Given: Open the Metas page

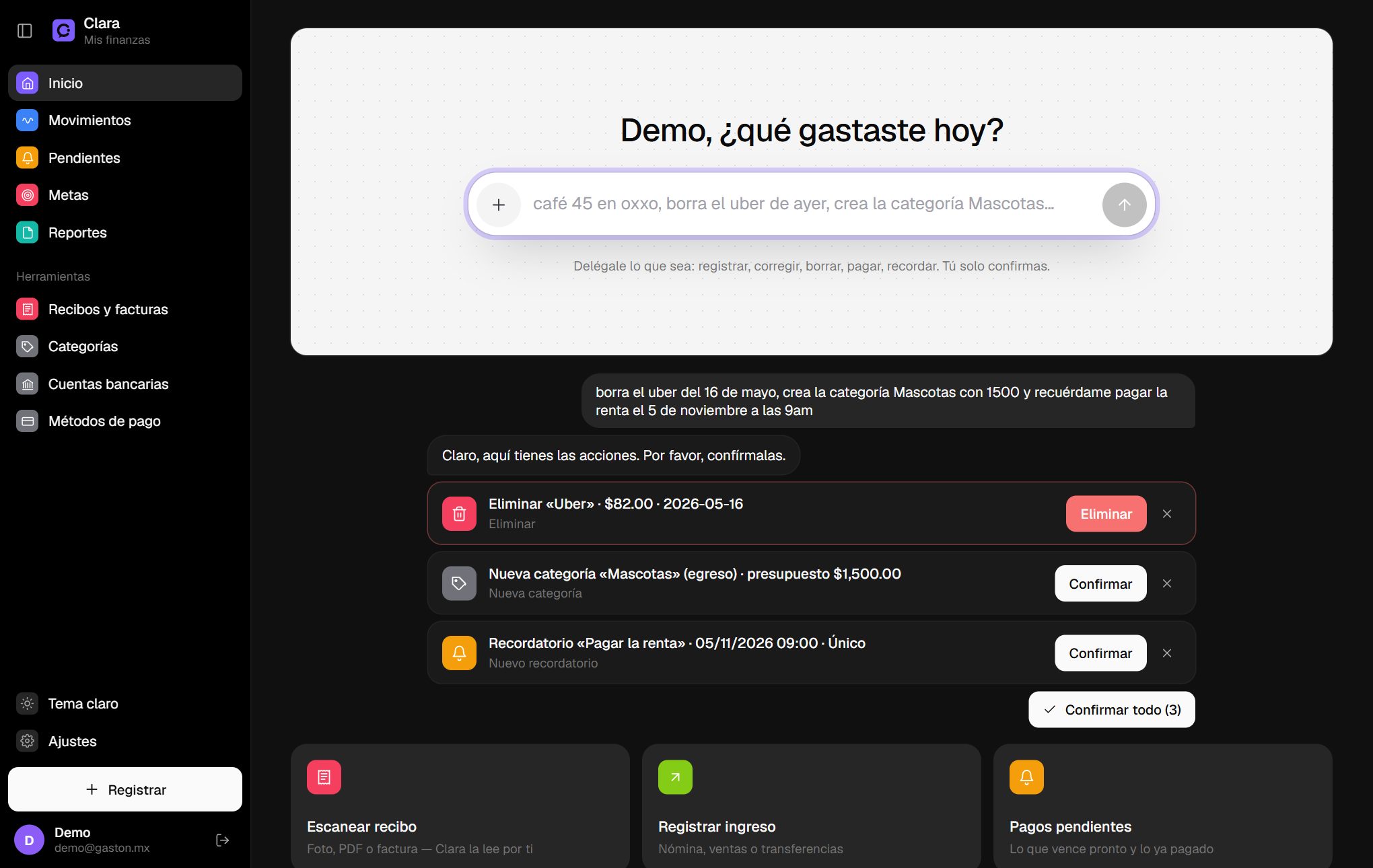Looking at the screenshot, I should point(125,195).
